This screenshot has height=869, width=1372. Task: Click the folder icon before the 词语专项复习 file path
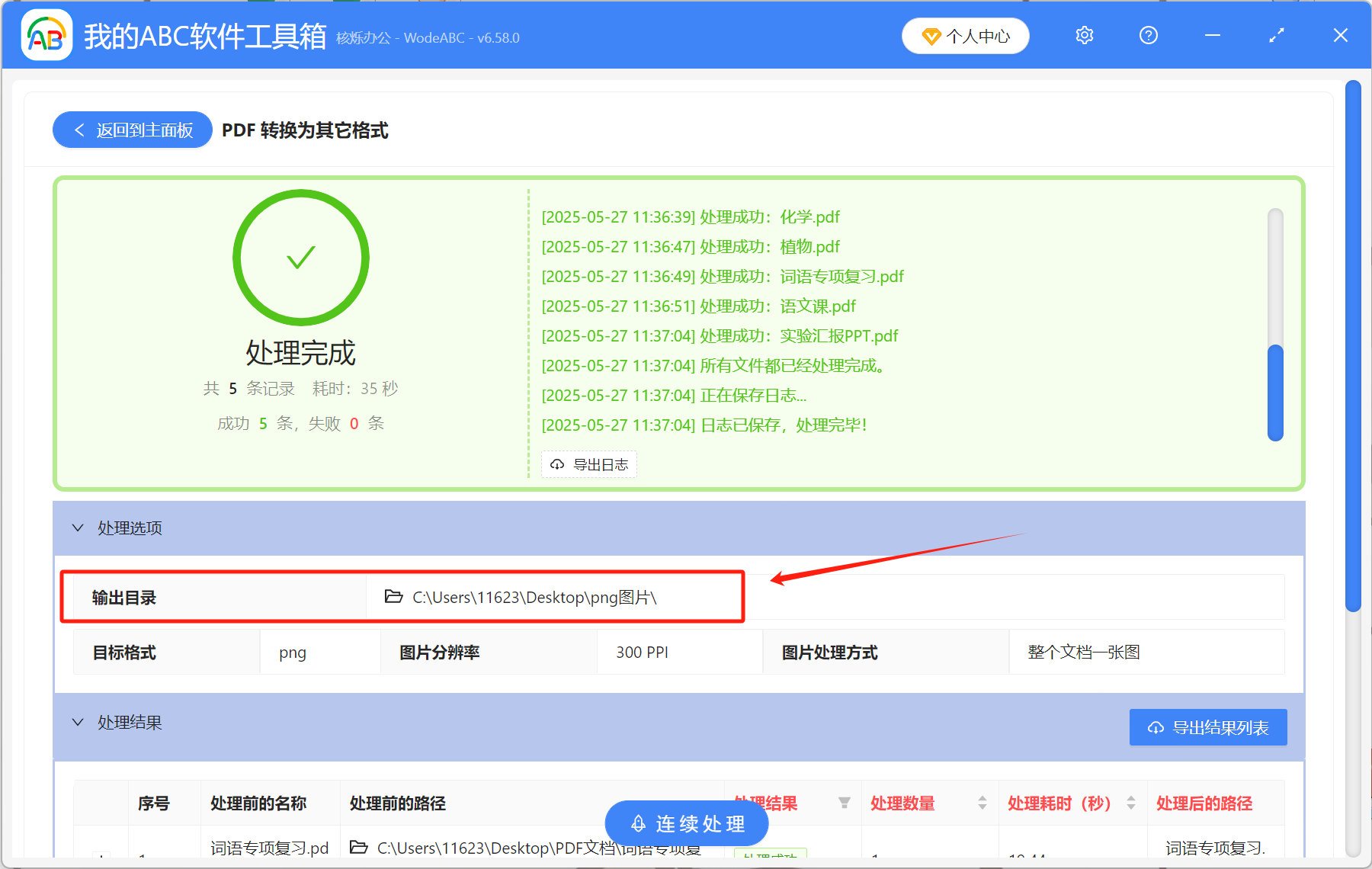[x=357, y=847]
